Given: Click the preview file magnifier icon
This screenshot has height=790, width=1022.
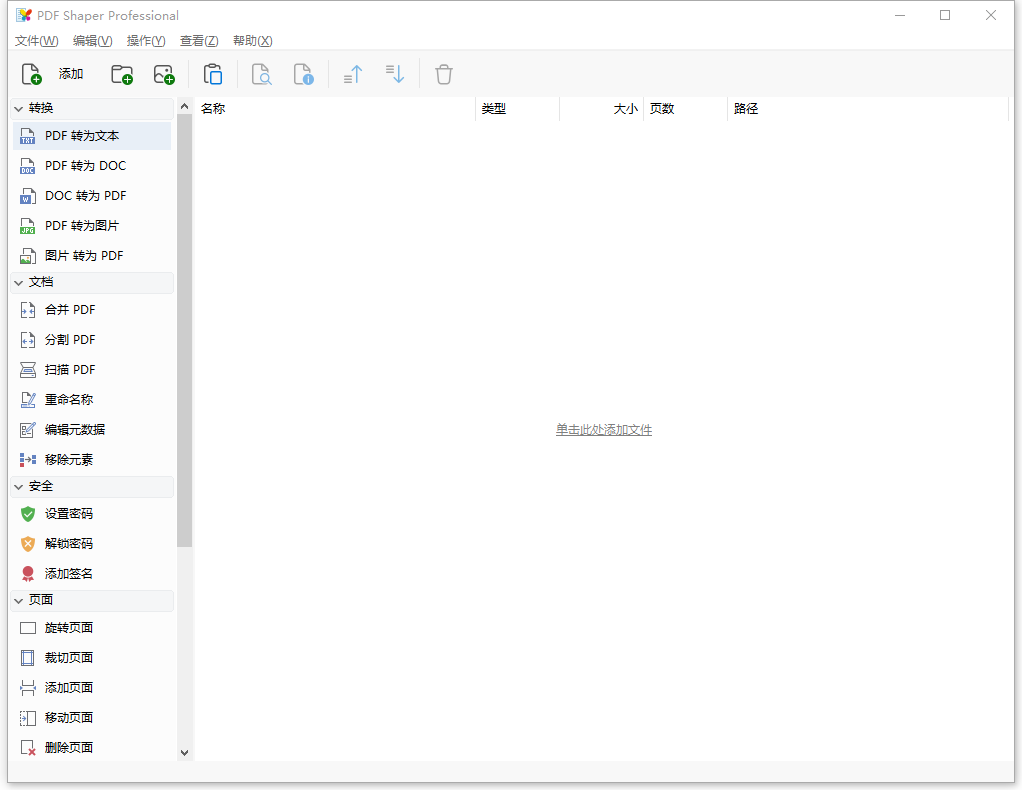Looking at the screenshot, I should pyautogui.click(x=261, y=74).
